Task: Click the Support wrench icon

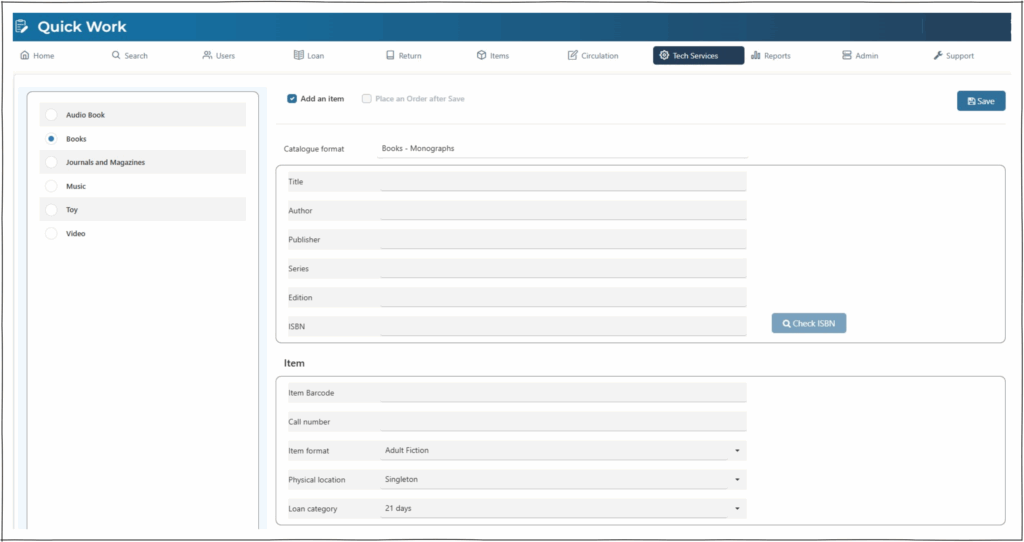Action: (938, 56)
